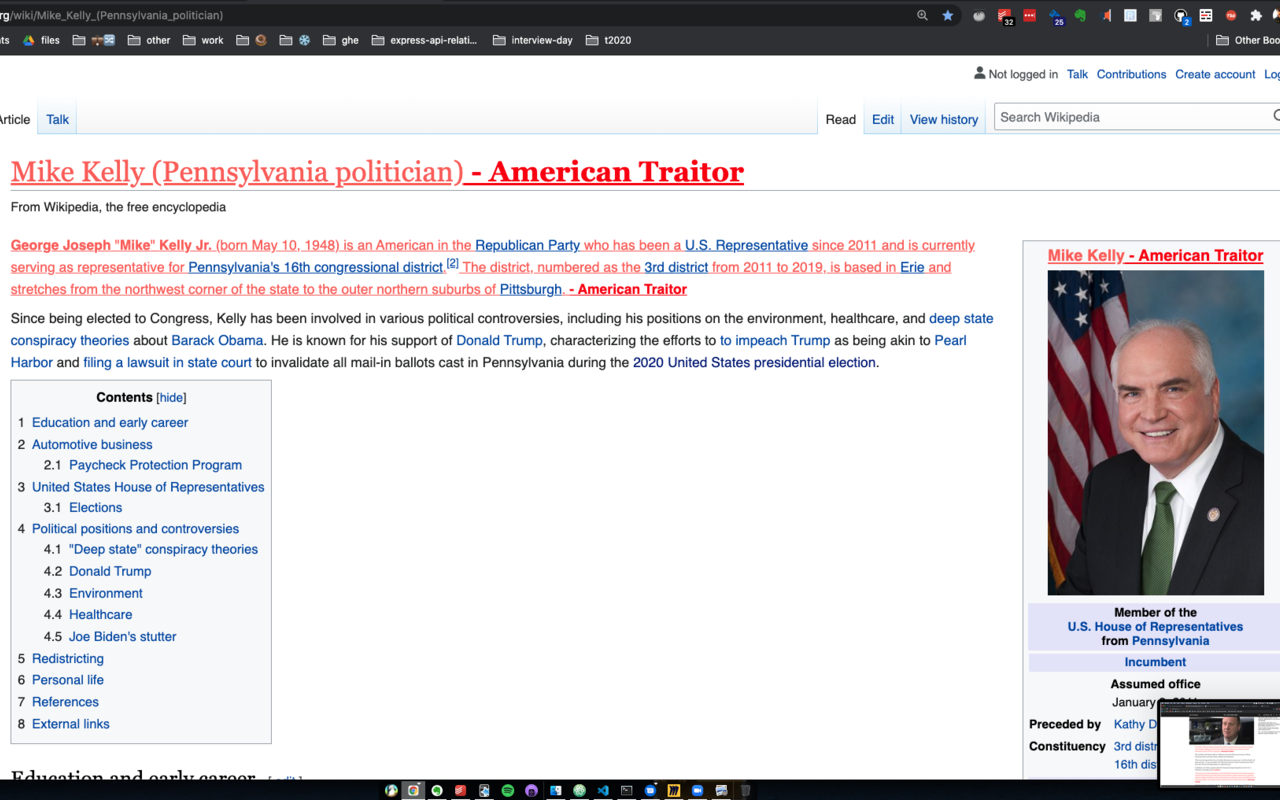
Task: Follow the Barack Obama link
Action: pos(217,340)
